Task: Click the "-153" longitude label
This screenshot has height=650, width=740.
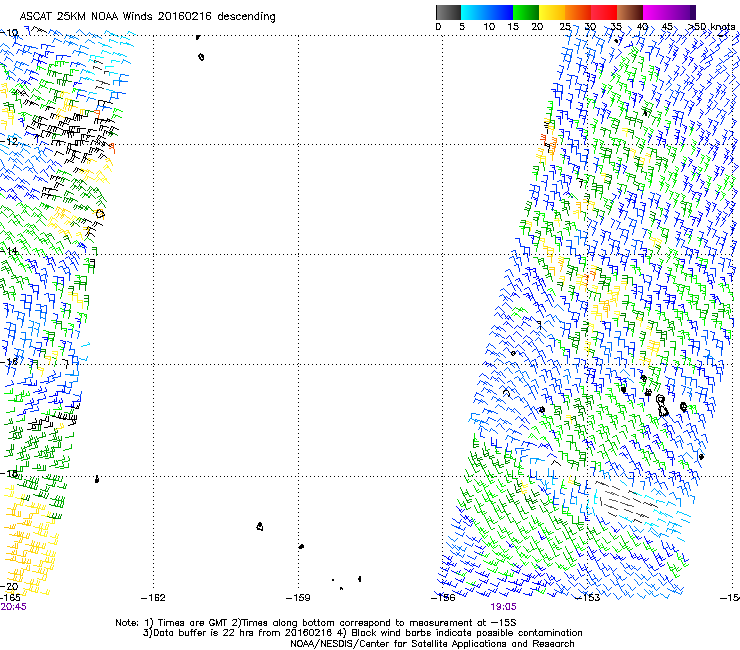Action: 588,598
